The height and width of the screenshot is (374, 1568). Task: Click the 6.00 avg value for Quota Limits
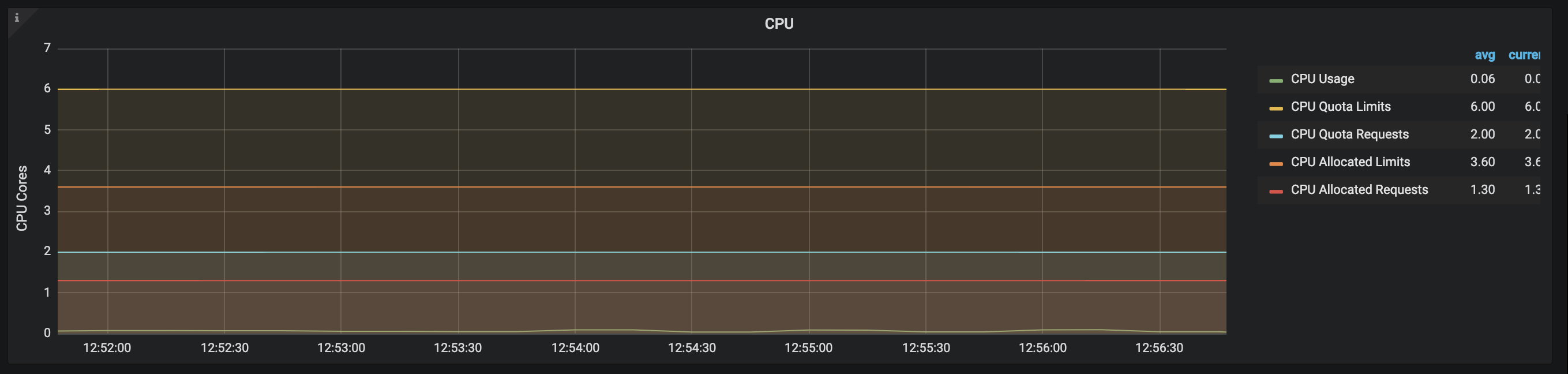(1482, 107)
